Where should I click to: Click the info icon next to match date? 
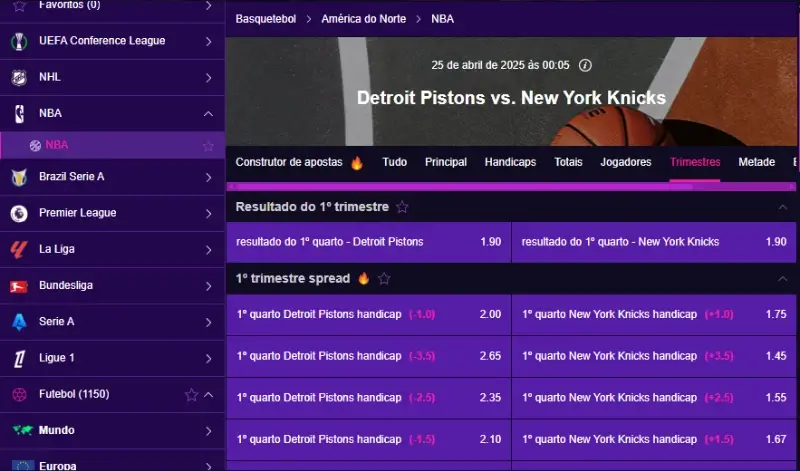[585, 65]
